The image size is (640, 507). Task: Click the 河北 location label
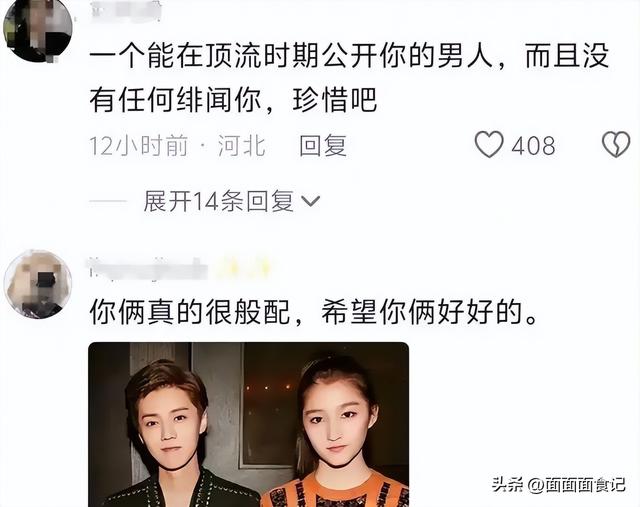click(242, 146)
